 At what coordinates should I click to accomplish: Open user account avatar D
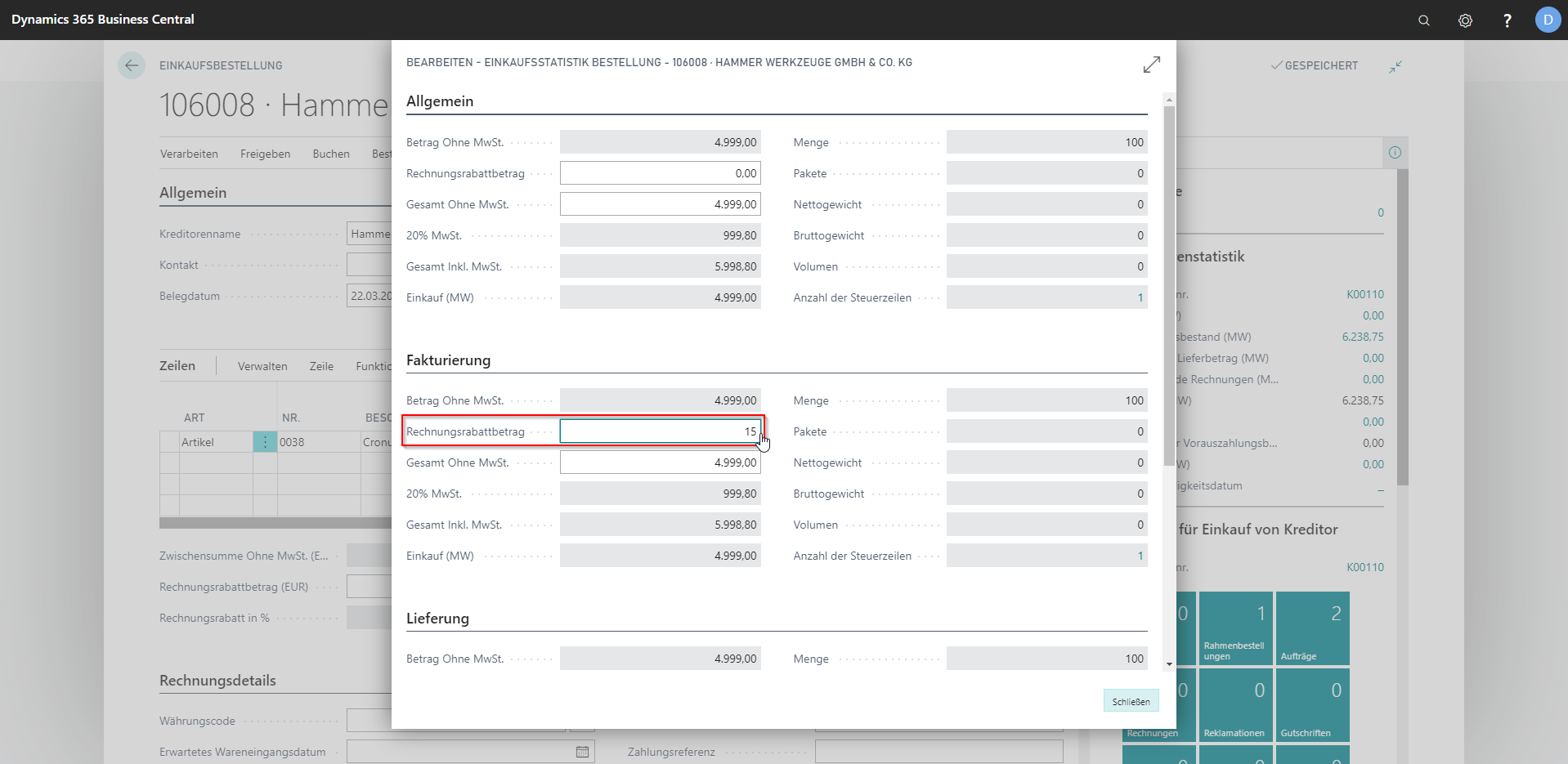1548,20
